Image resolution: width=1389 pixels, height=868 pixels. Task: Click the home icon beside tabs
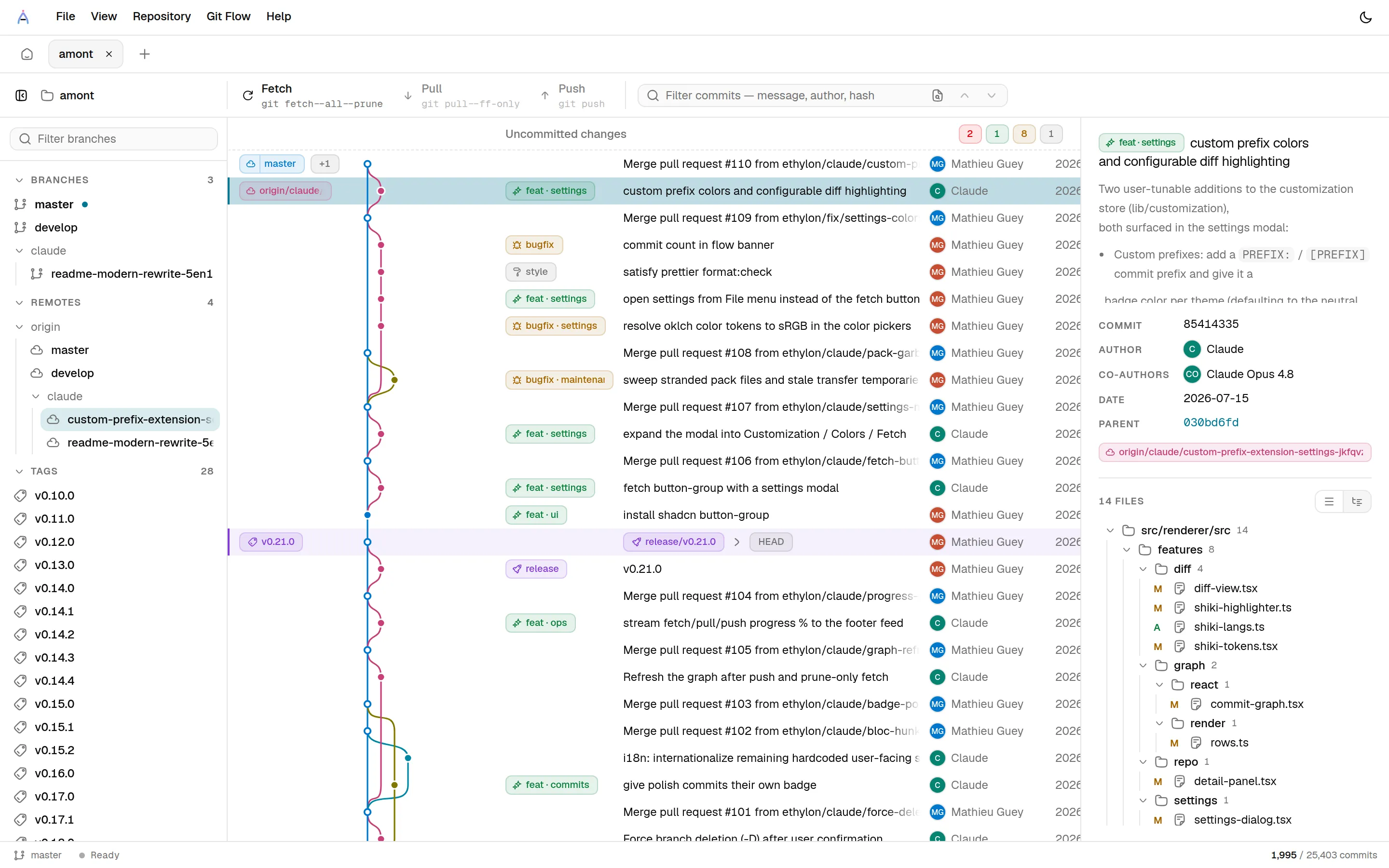27,54
